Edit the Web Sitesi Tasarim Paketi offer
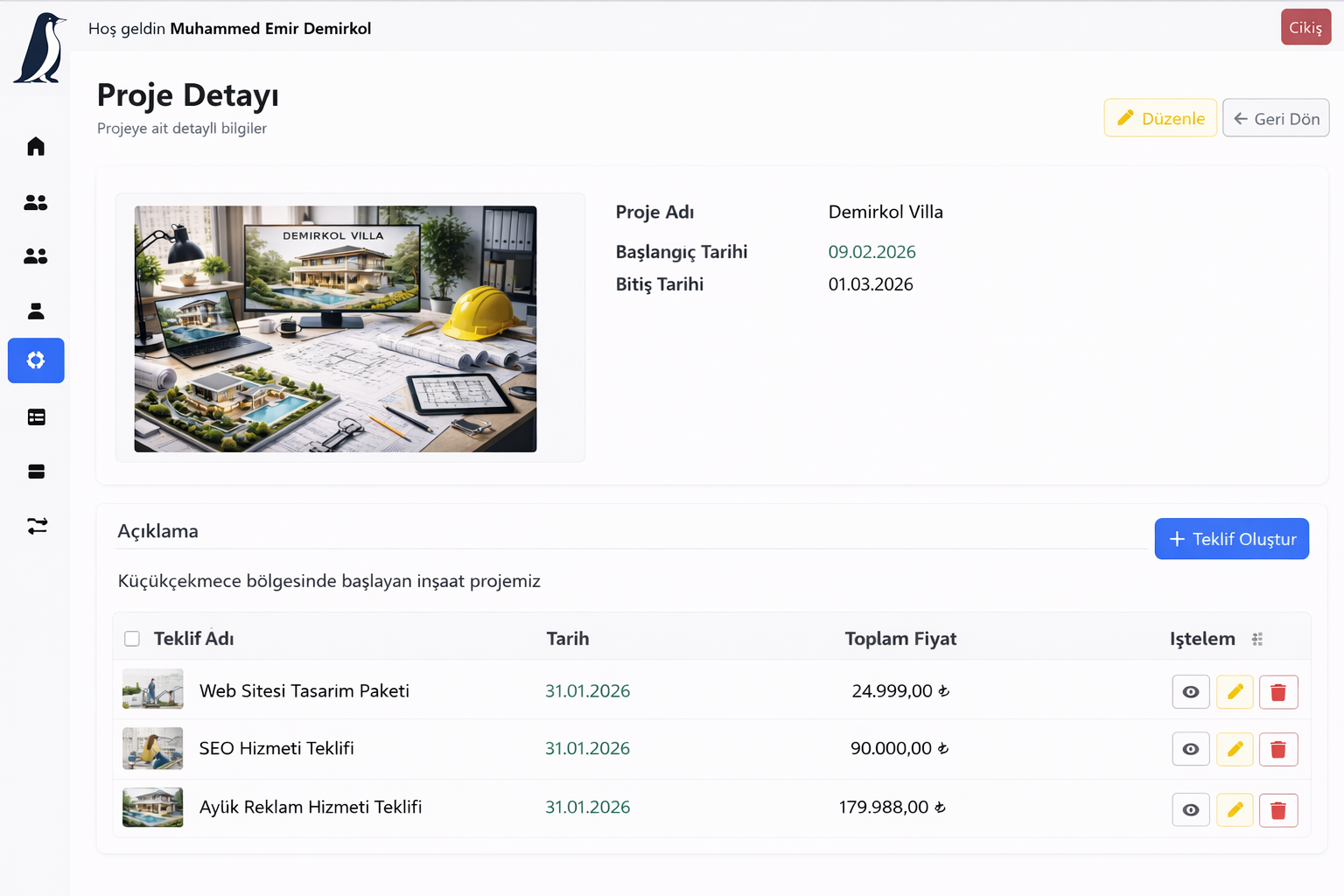1344x896 pixels. (1235, 692)
